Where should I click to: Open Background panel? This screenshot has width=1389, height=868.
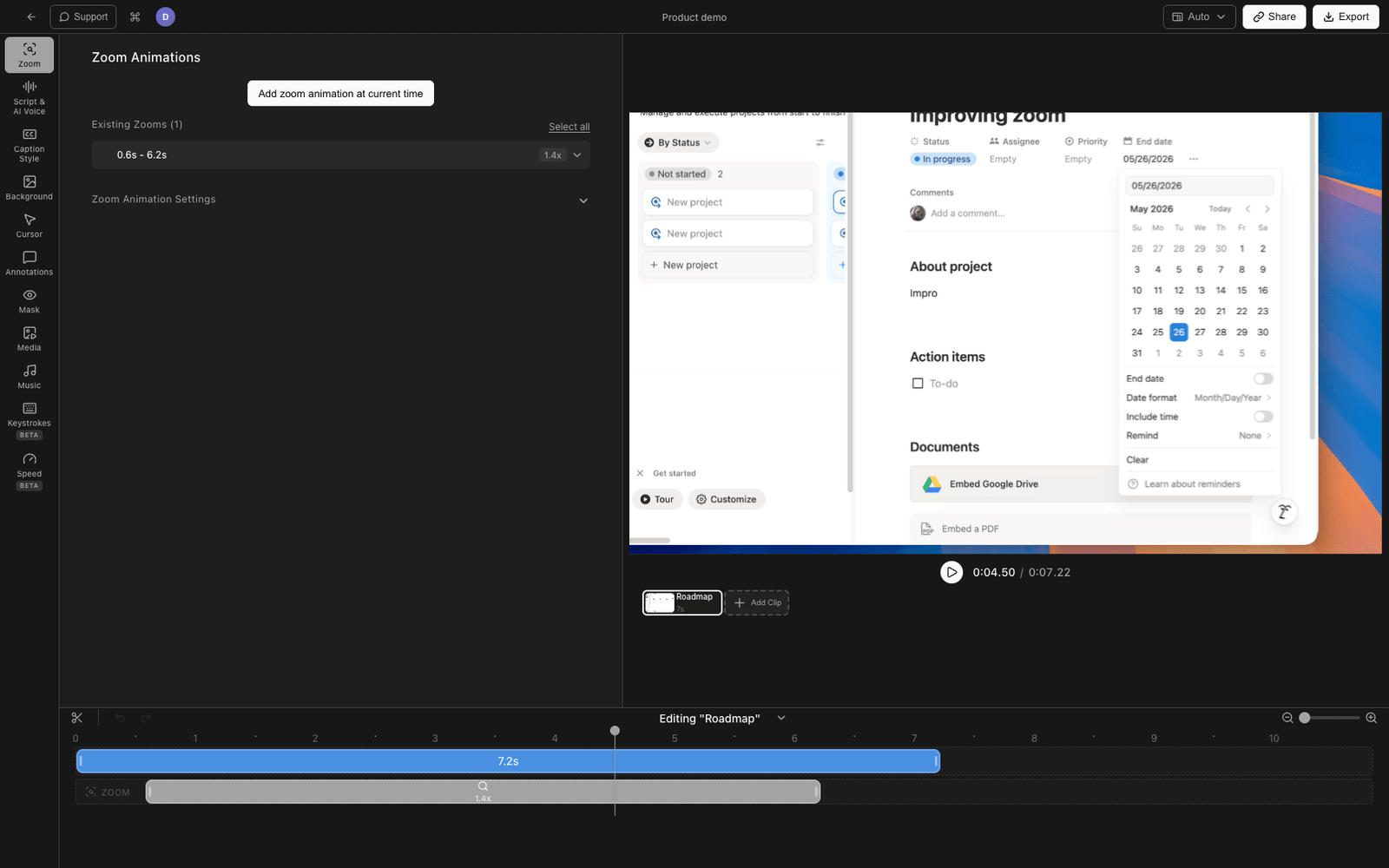(x=30, y=187)
